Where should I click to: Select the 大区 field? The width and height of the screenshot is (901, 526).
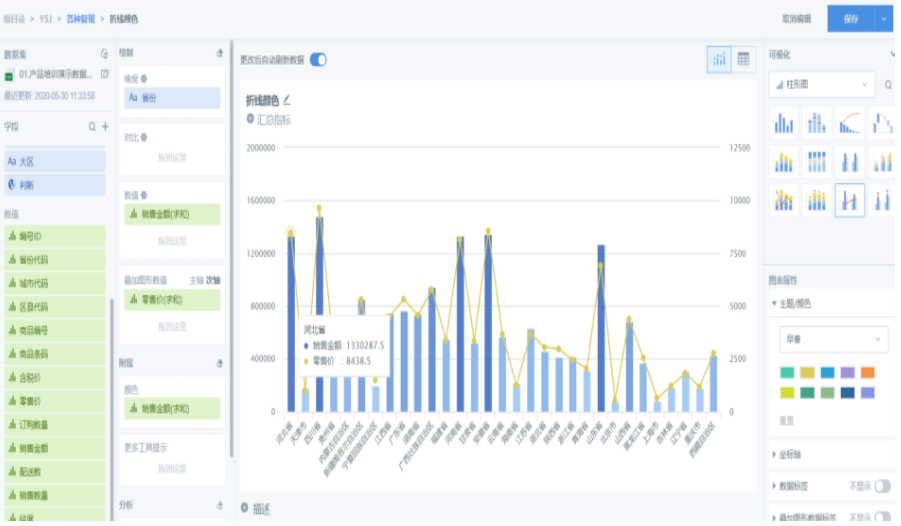(x=55, y=162)
